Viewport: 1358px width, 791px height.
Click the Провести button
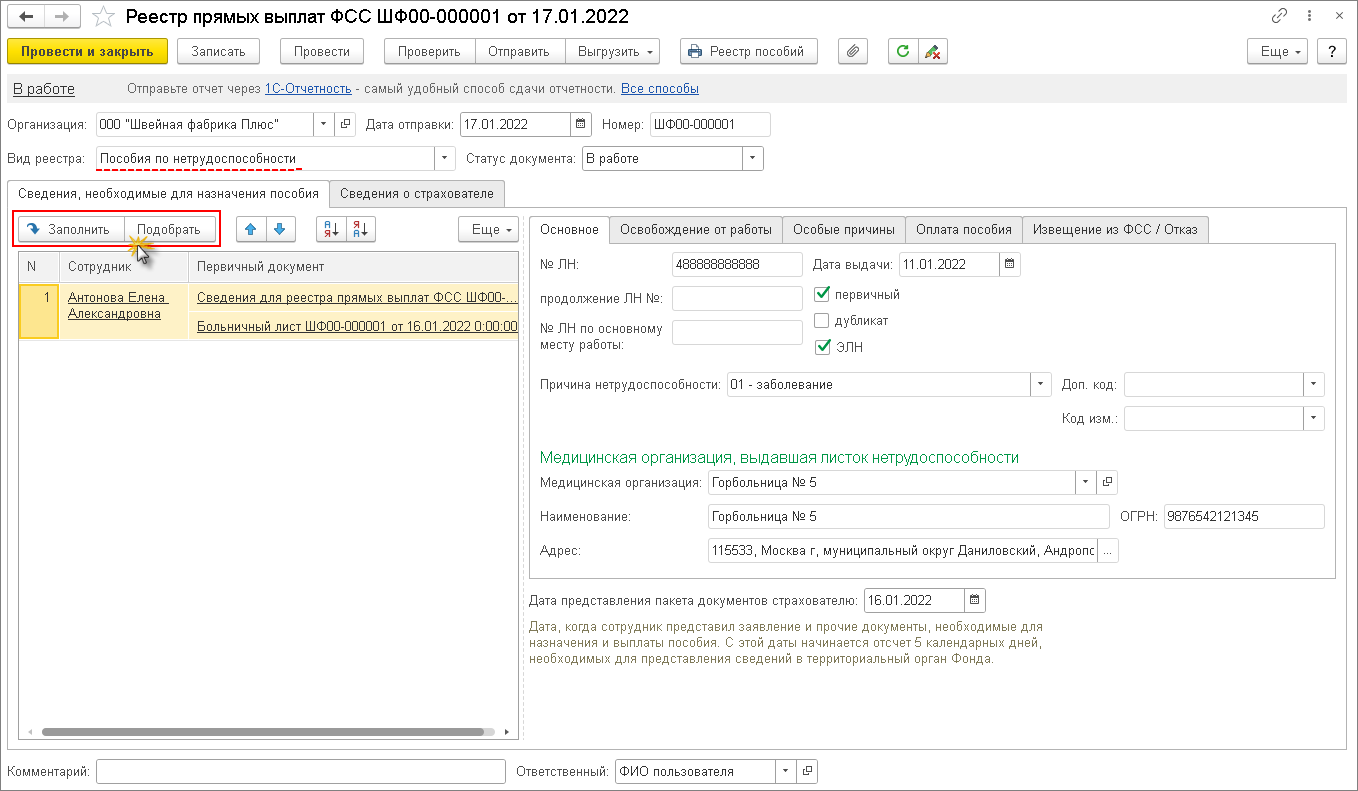[x=322, y=51]
